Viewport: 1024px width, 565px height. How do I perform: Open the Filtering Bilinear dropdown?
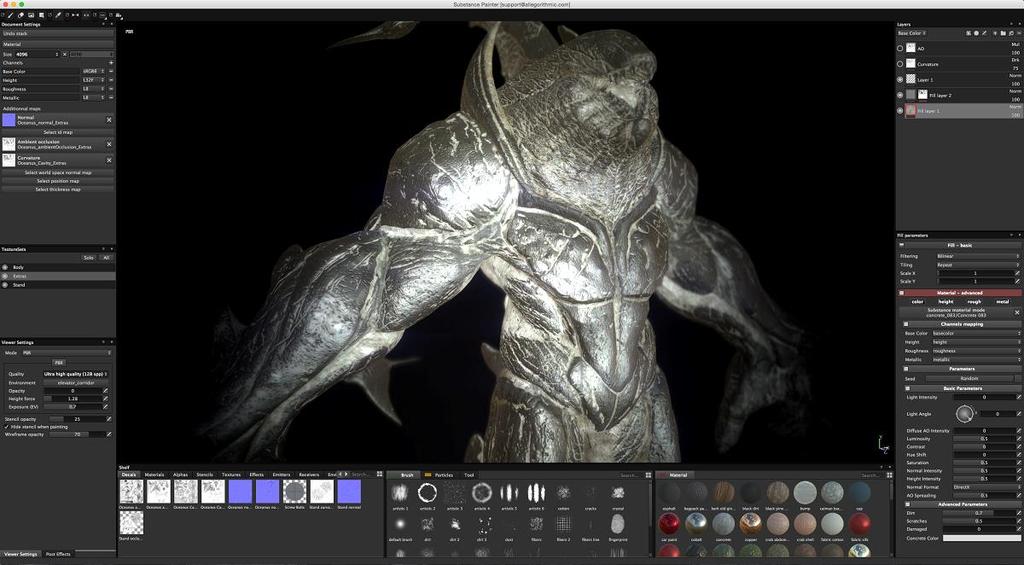978,256
